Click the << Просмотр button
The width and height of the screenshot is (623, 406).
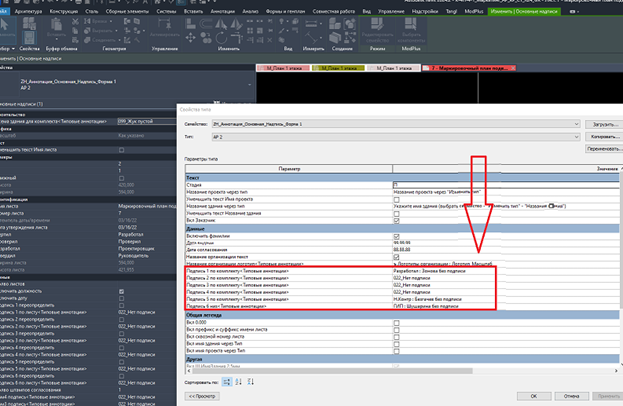click(202, 396)
